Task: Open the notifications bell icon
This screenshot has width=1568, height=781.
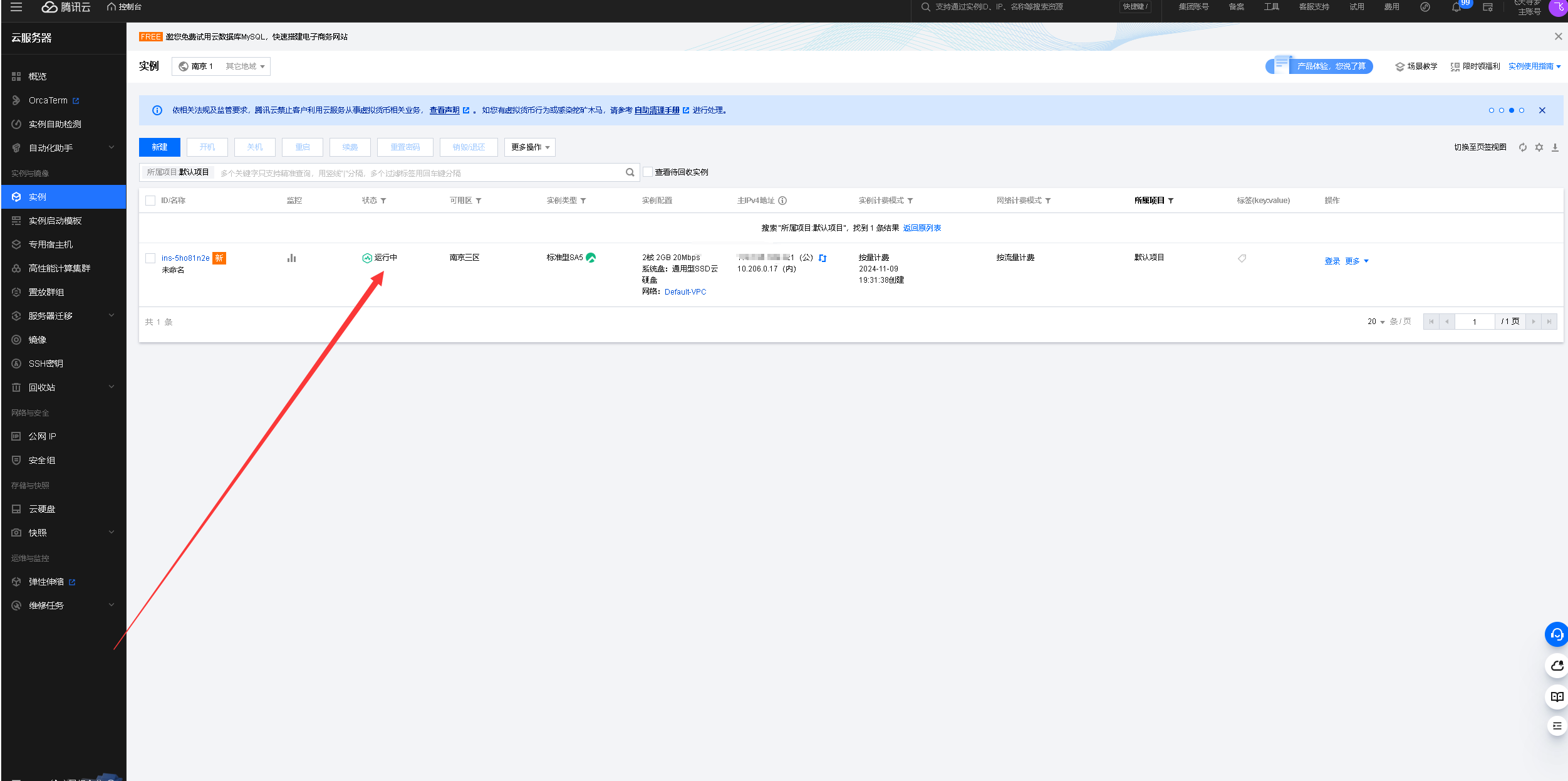Action: point(1456,8)
